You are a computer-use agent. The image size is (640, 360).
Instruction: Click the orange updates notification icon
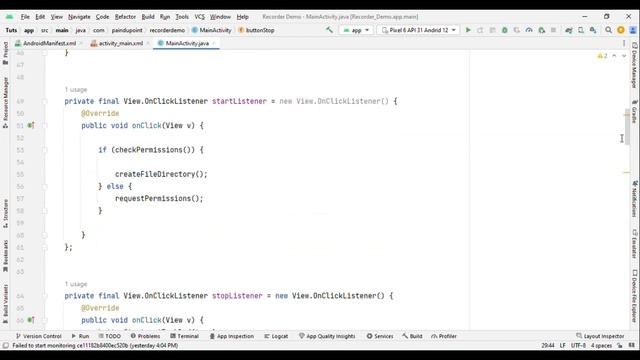pos(621,30)
